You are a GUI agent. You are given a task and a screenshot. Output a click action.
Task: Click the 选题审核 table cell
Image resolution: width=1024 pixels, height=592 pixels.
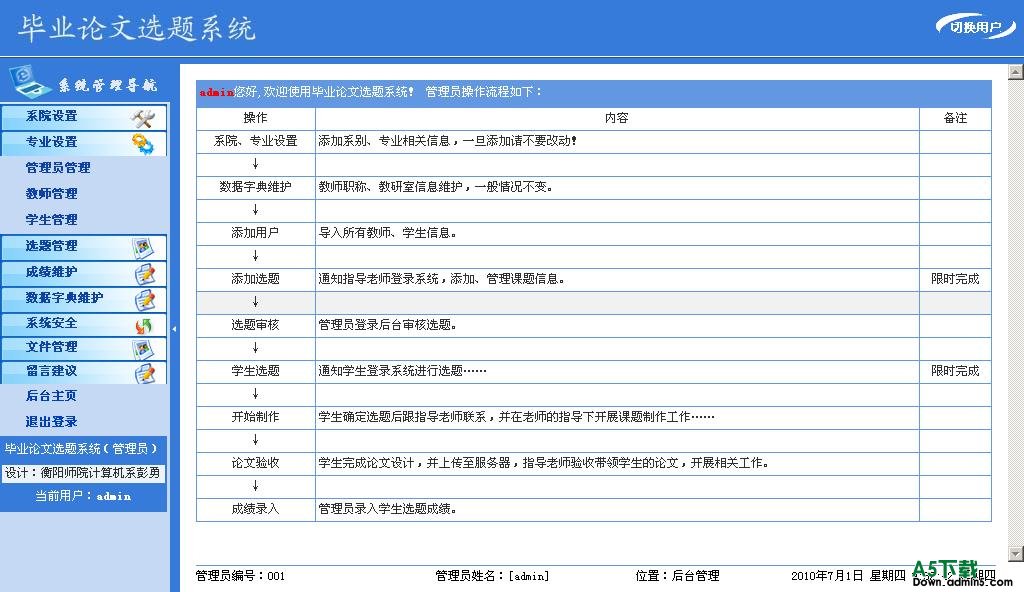pos(255,325)
